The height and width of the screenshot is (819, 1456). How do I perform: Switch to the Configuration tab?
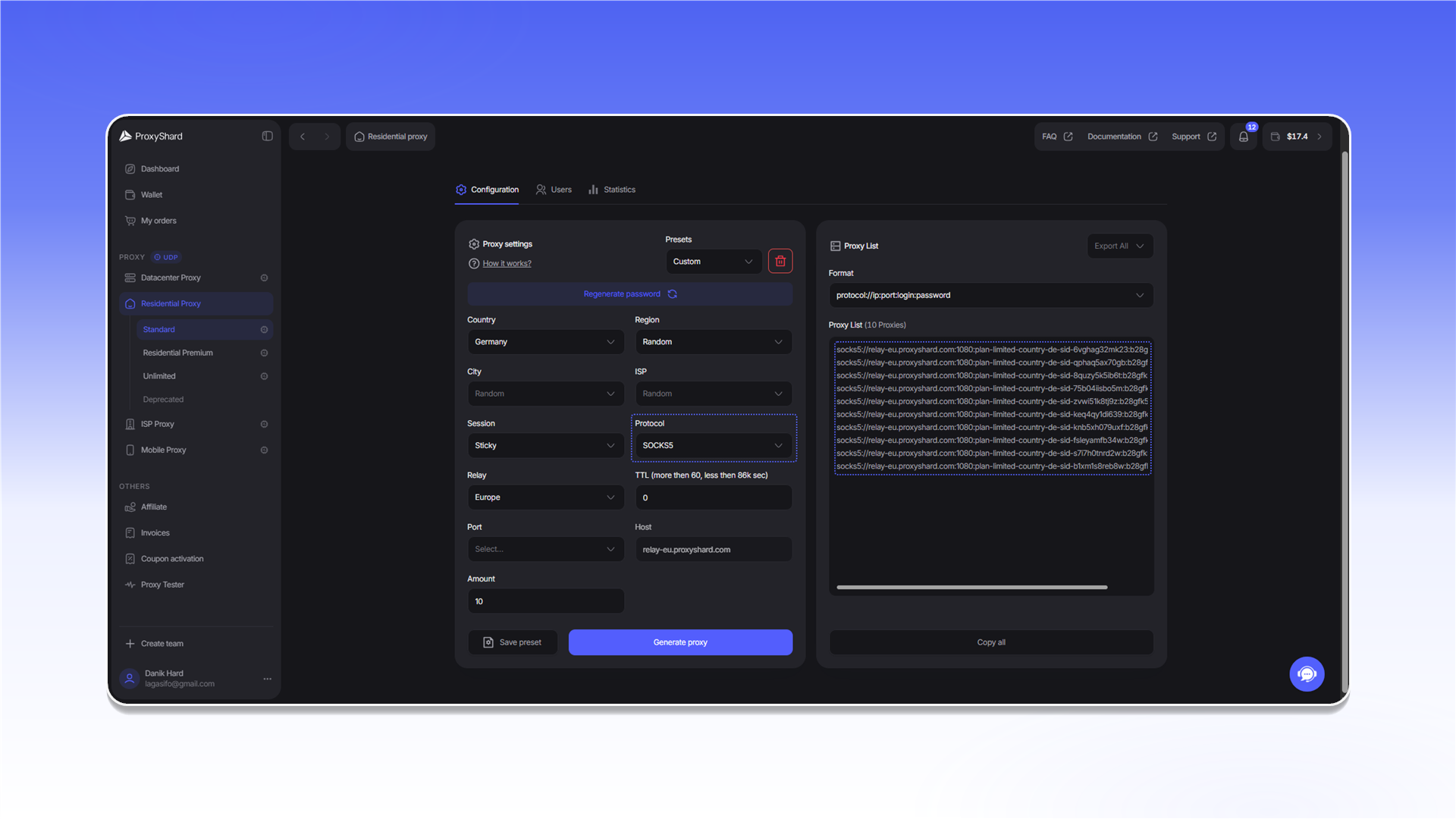487,190
